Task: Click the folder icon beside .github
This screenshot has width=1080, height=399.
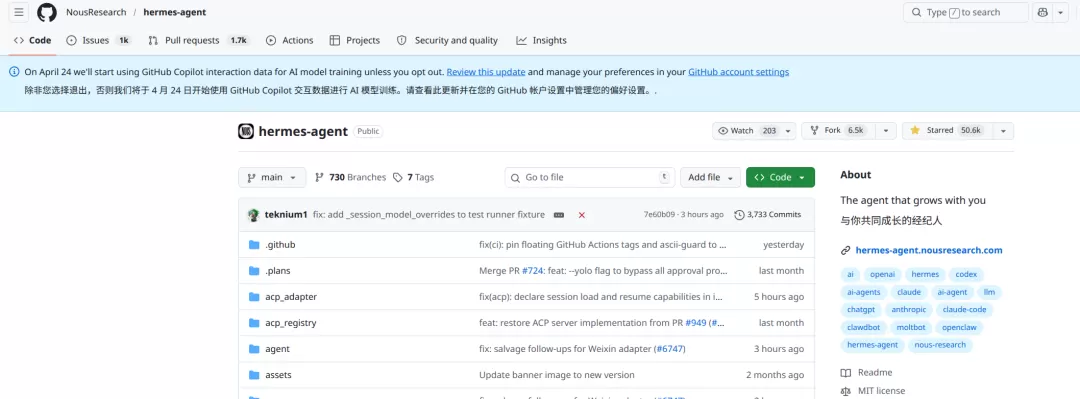Action: click(x=253, y=245)
